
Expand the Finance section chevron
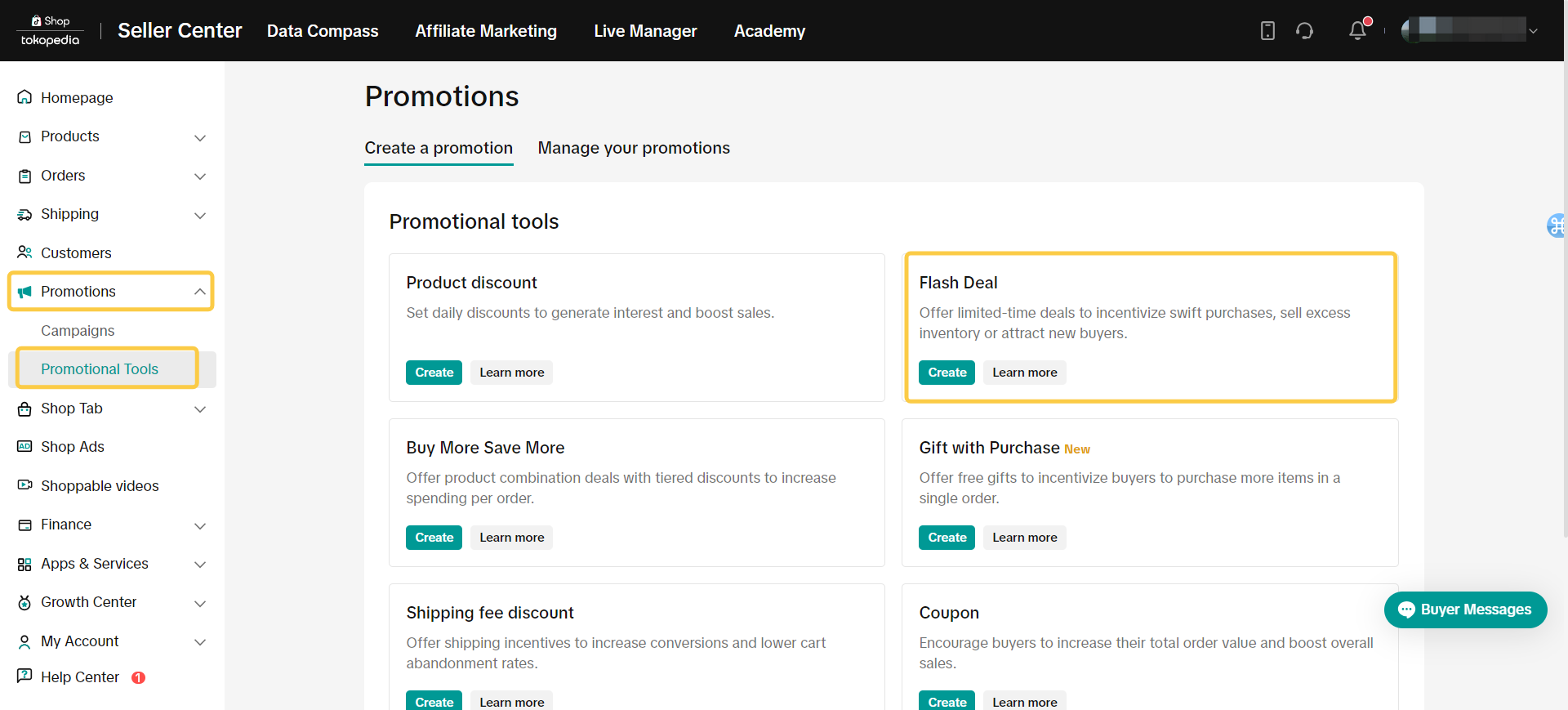pos(200,525)
